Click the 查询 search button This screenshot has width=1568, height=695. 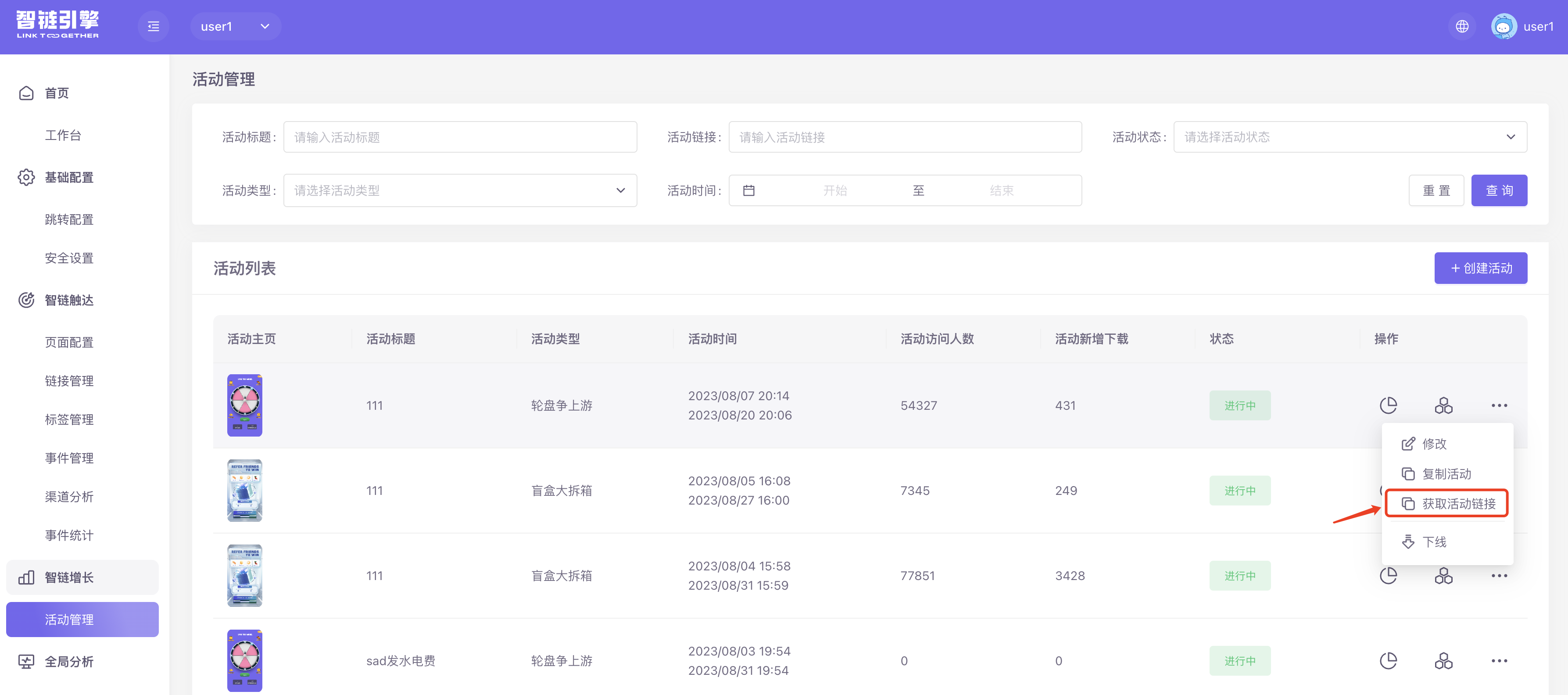coord(1499,190)
